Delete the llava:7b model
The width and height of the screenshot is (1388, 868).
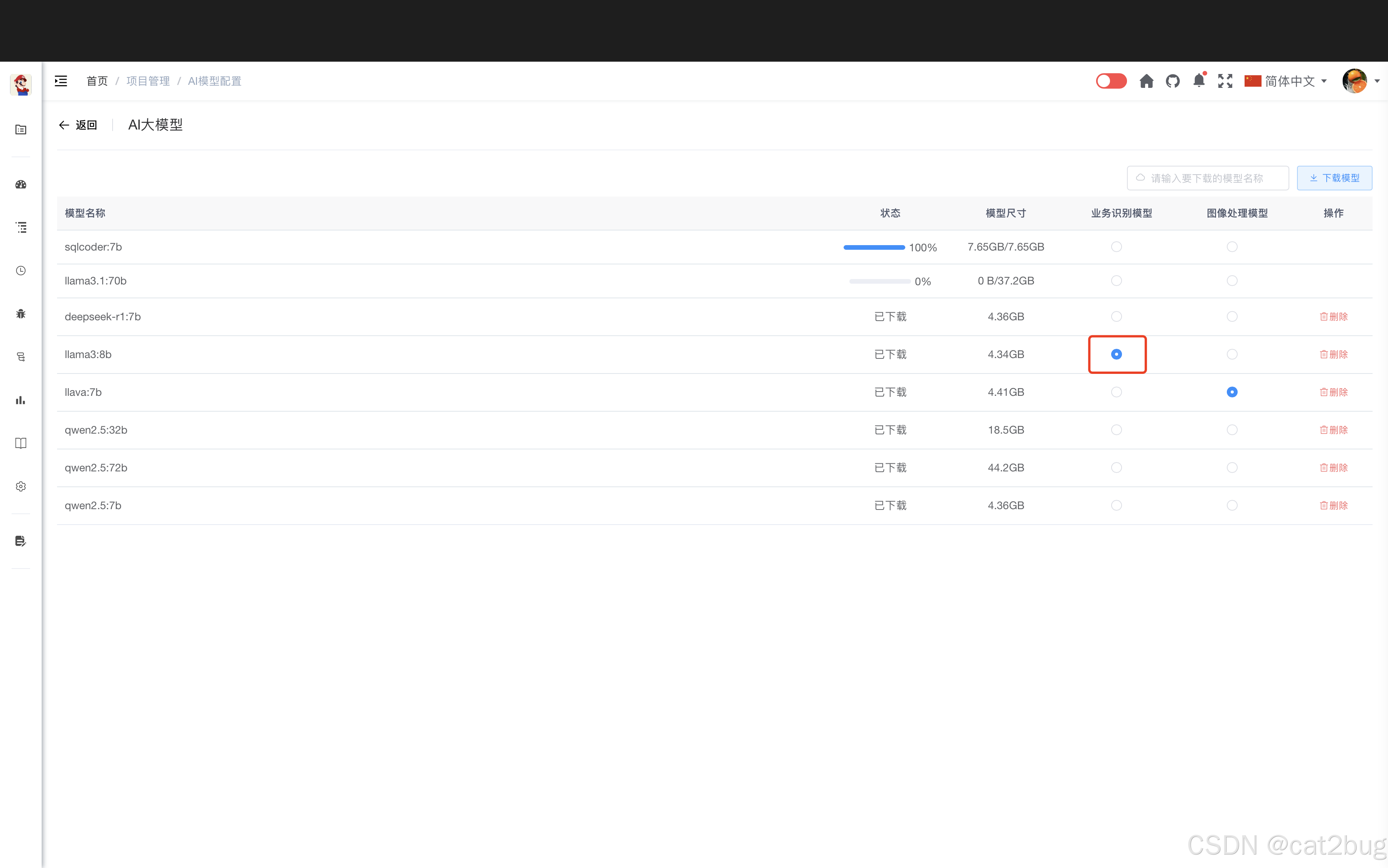pyautogui.click(x=1333, y=392)
